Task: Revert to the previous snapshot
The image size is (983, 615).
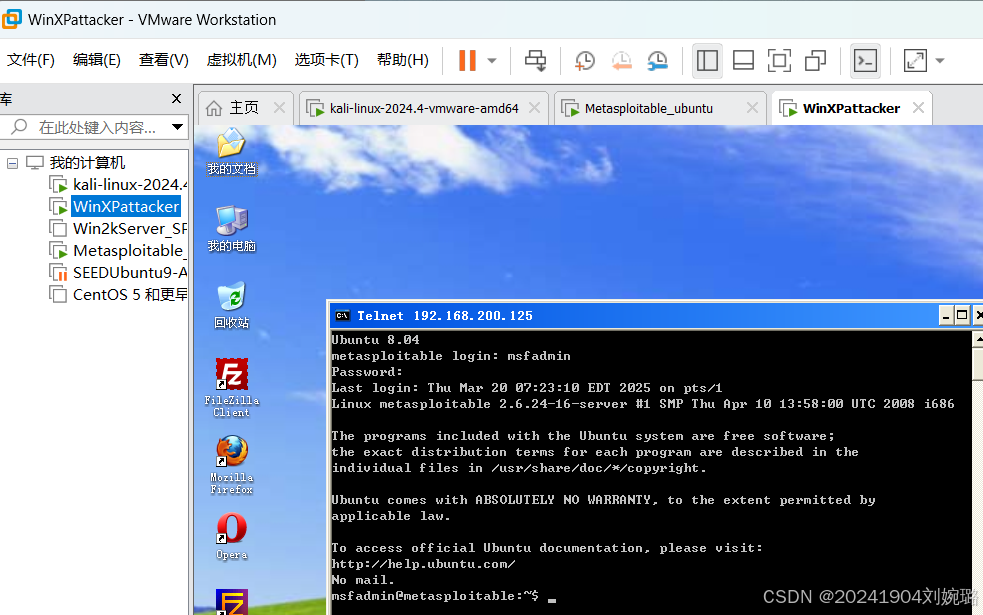Action: pos(621,61)
